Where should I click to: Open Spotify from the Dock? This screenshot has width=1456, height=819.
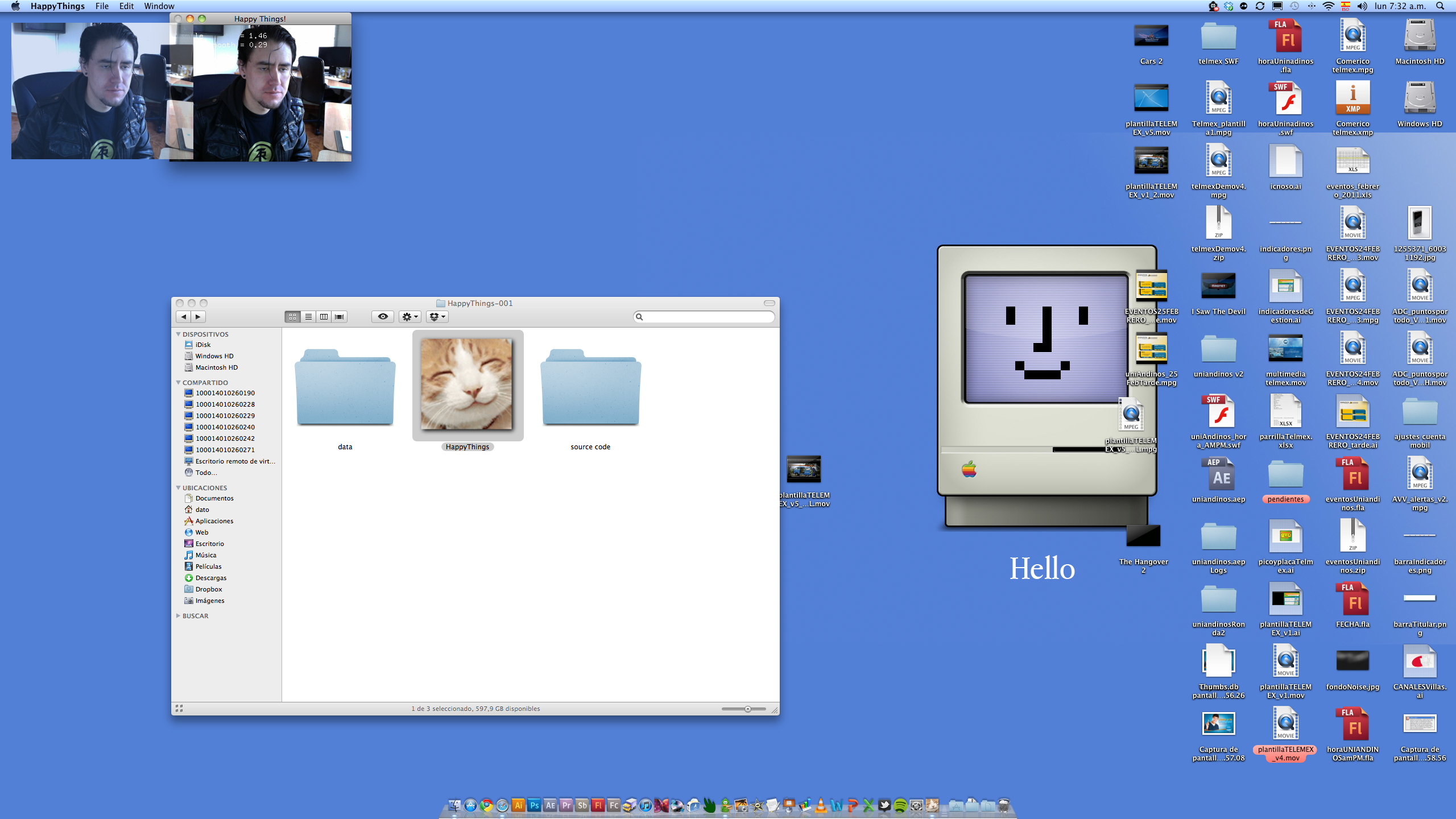900,805
